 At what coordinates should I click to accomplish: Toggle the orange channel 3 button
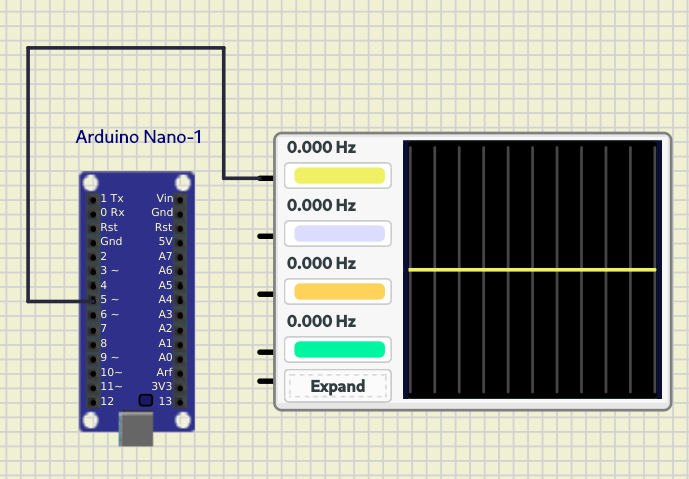click(x=338, y=292)
